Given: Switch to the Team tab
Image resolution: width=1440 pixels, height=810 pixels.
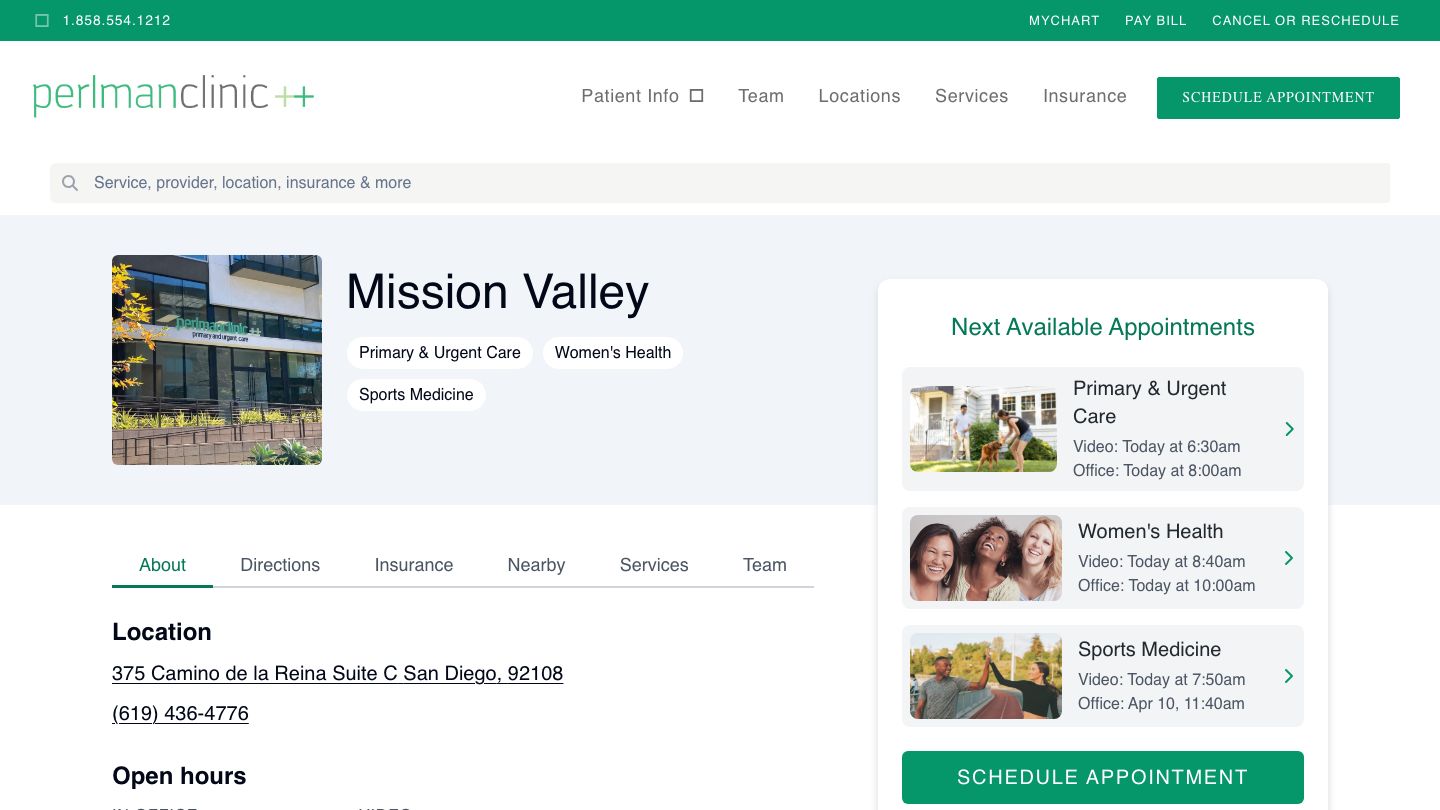Looking at the screenshot, I should [765, 565].
